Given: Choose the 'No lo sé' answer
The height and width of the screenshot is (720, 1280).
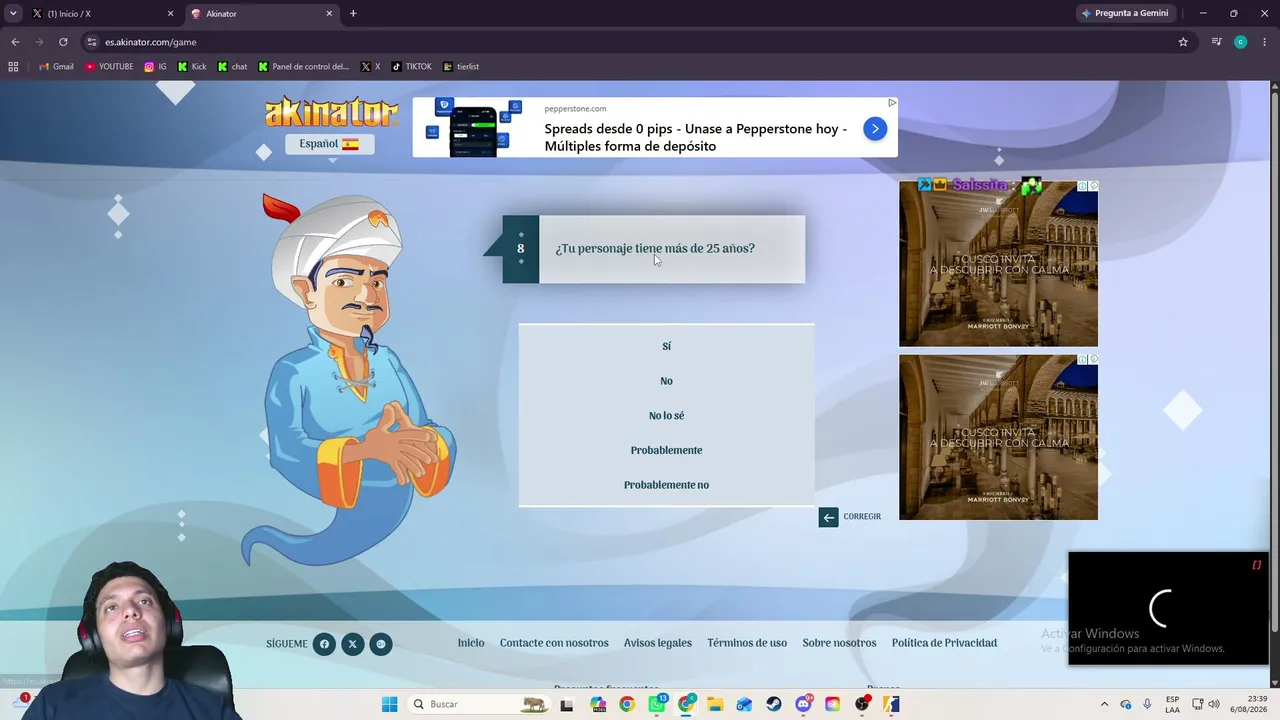Looking at the screenshot, I should 666,416.
